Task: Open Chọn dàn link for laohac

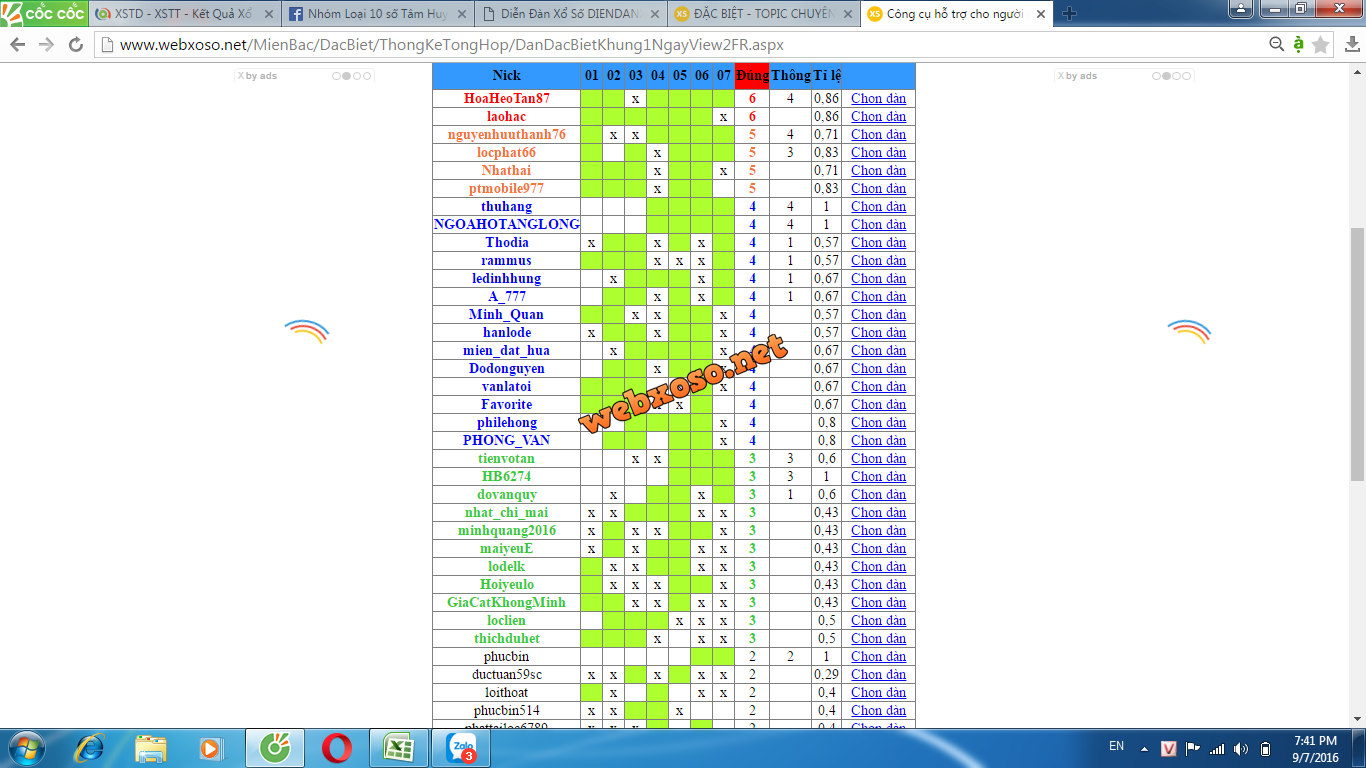Action: (x=878, y=117)
